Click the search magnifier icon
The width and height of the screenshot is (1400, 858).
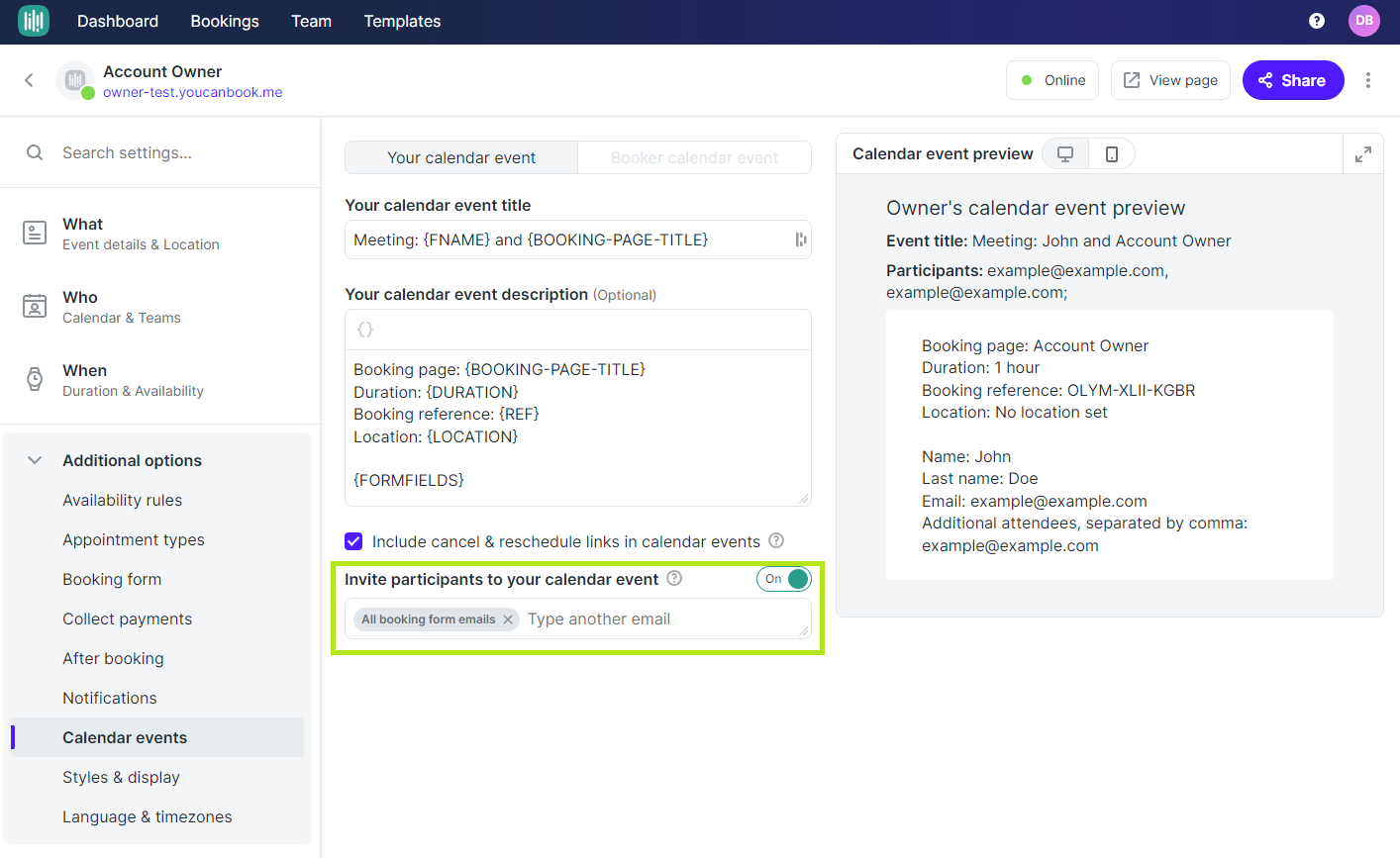click(x=35, y=152)
